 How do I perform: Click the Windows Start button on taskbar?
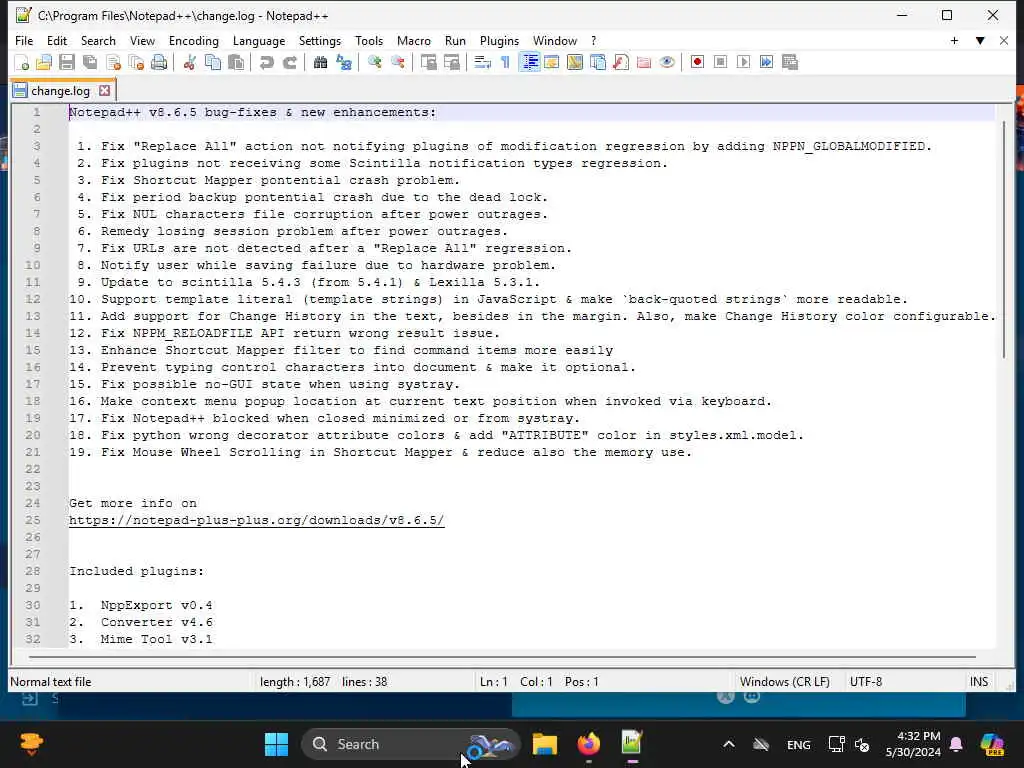pos(276,744)
